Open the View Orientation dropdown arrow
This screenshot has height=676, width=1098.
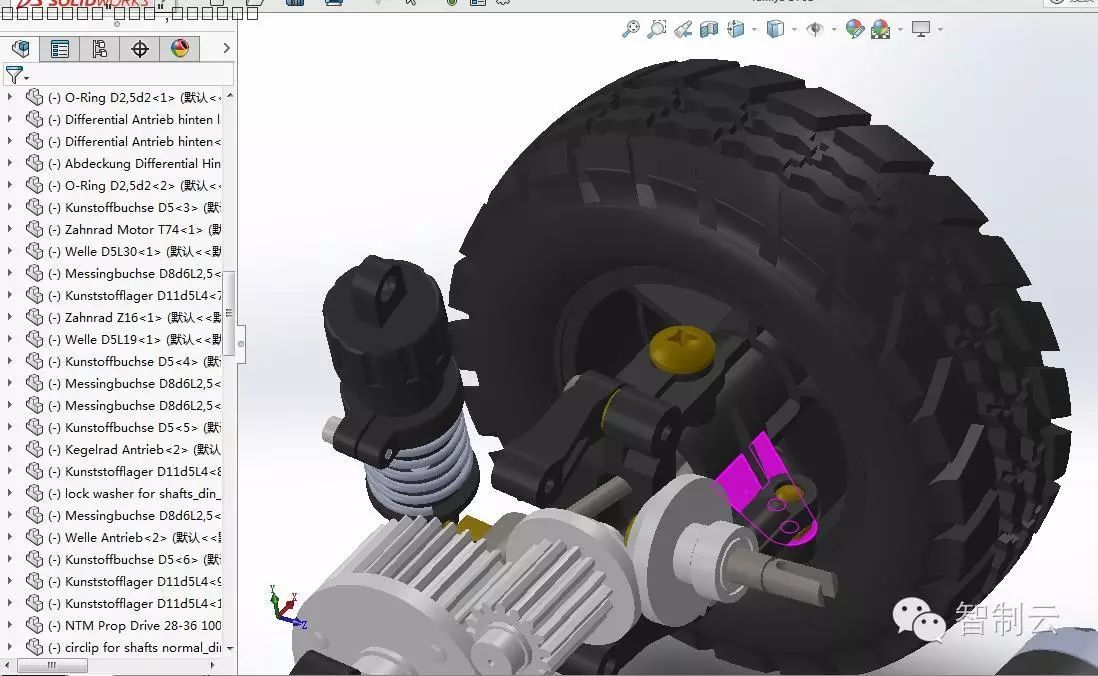coord(754,29)
